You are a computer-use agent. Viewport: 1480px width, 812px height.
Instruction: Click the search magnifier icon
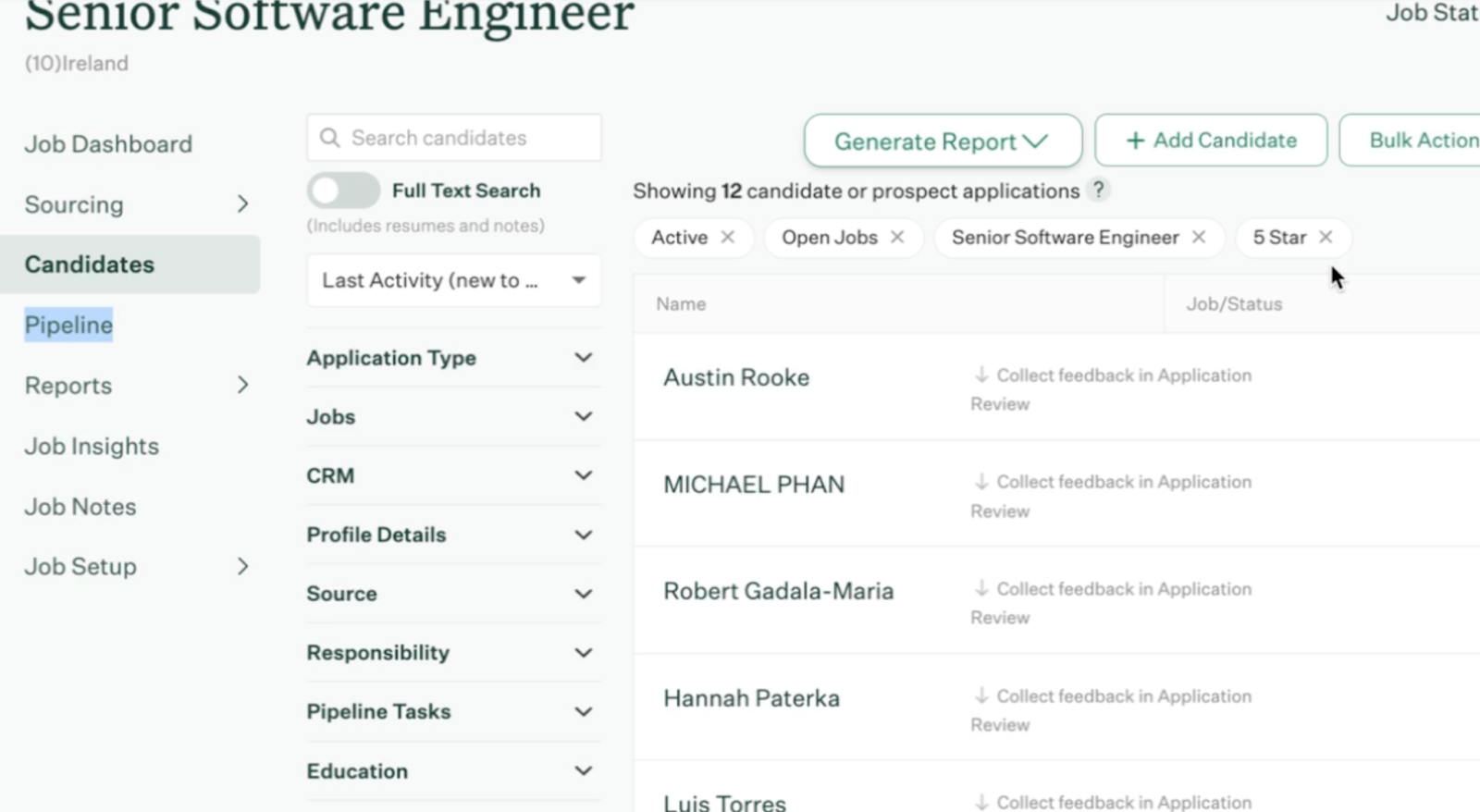tap(329, 139)
